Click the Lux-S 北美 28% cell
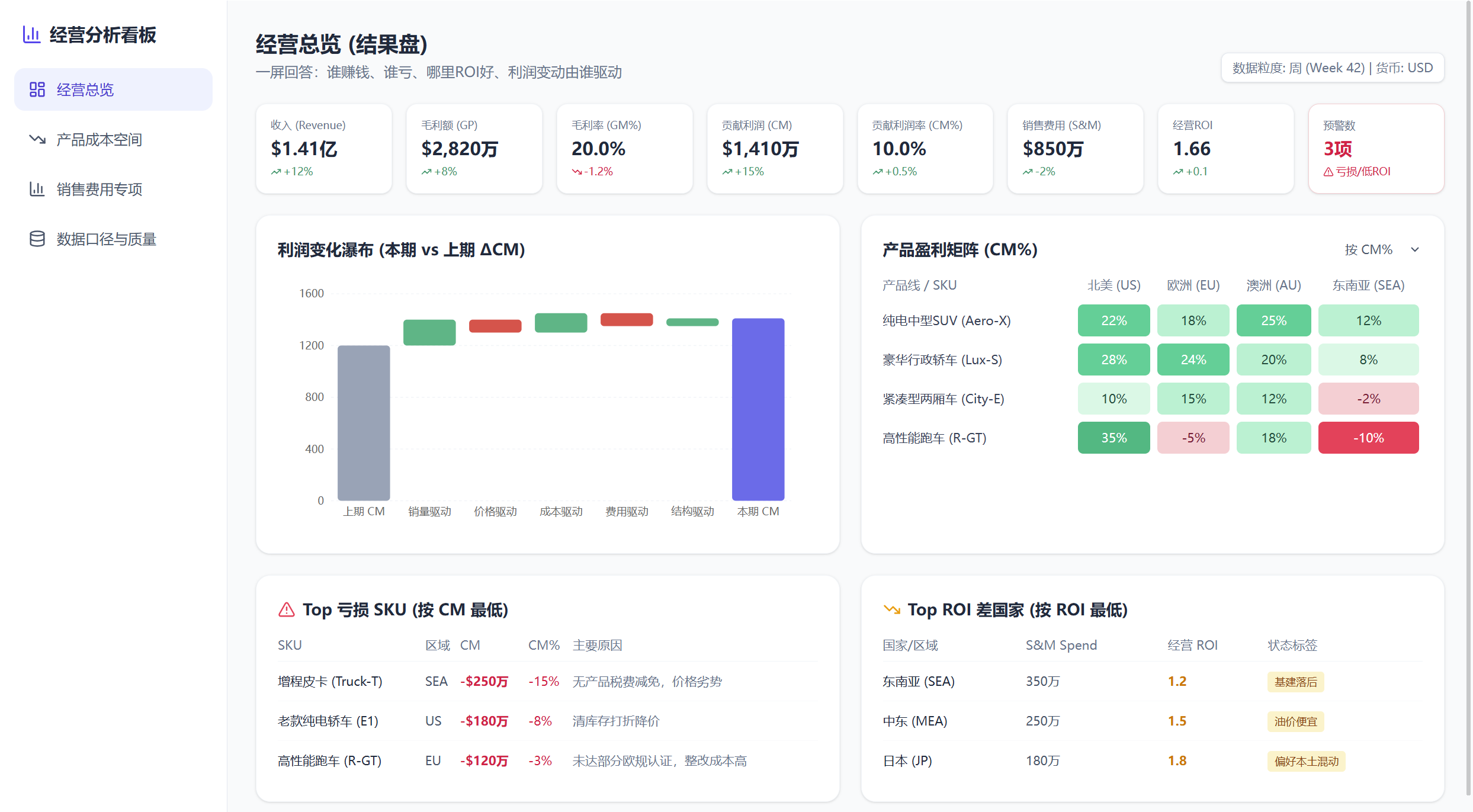The height and width of the screenshot is (812, 1473). (1113, 360)
